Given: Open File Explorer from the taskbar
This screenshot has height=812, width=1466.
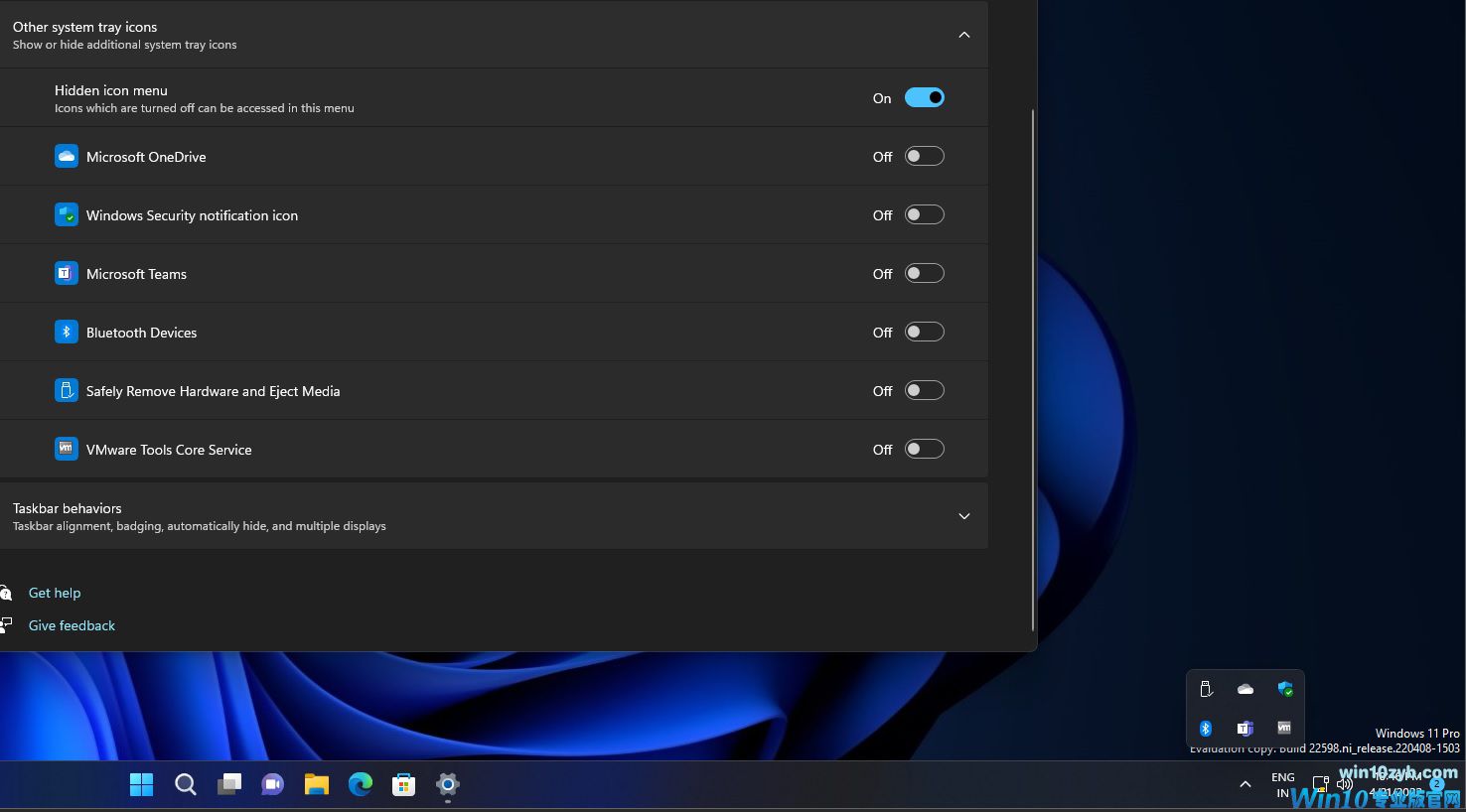Looking at the screenshot, I should click(316, 785).
